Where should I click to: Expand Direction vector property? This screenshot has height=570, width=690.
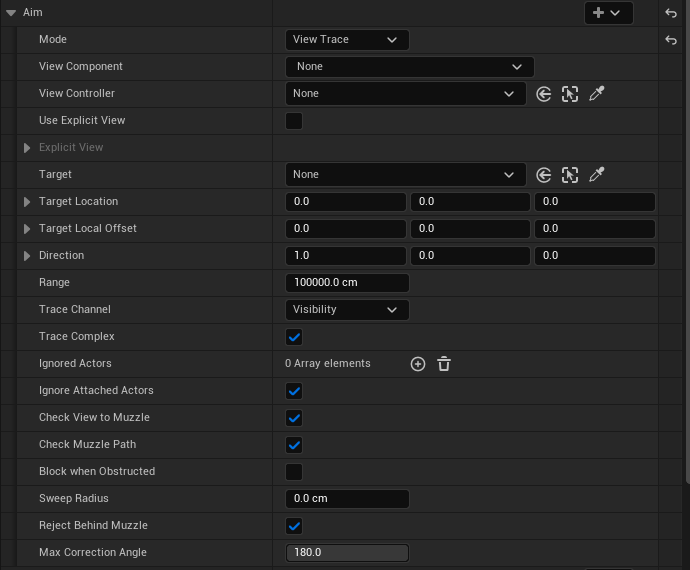pyautogui.click(x=27, y=256)
